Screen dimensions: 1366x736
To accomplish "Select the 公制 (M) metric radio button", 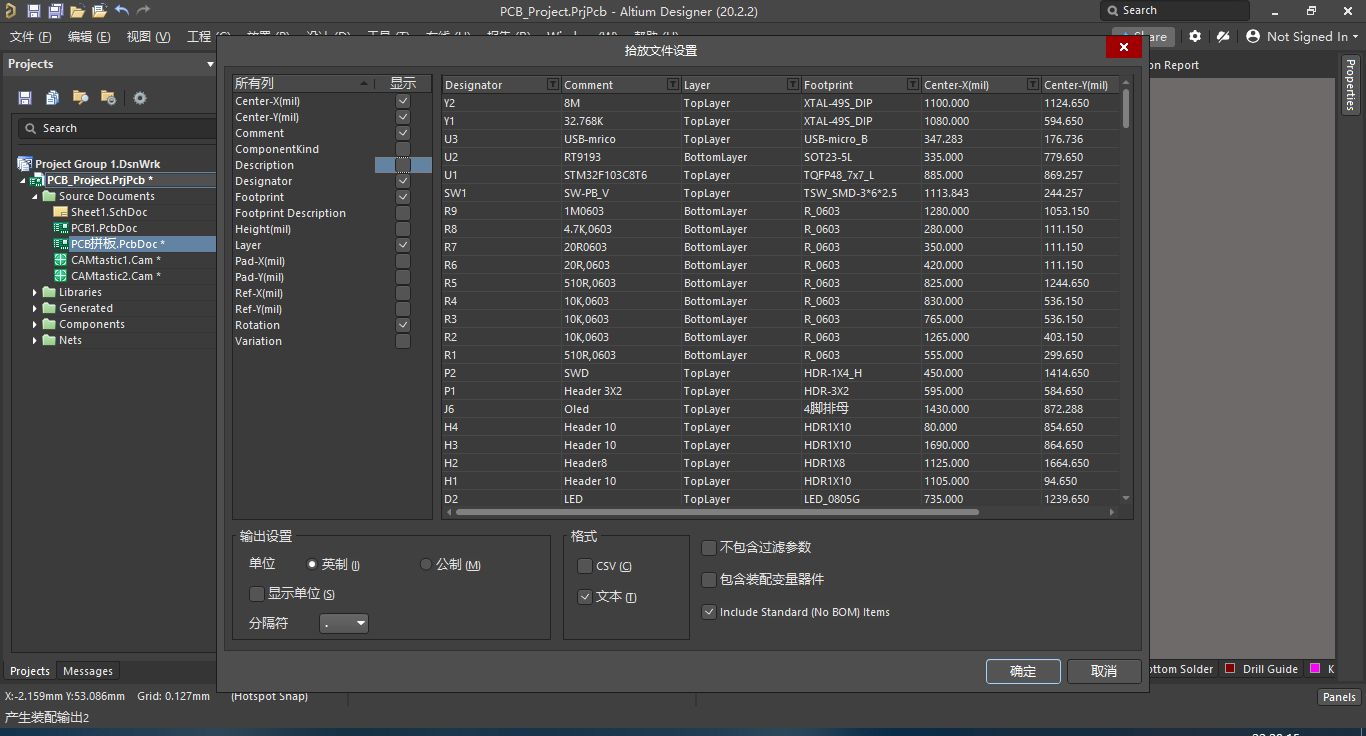I will click(426, 564).
